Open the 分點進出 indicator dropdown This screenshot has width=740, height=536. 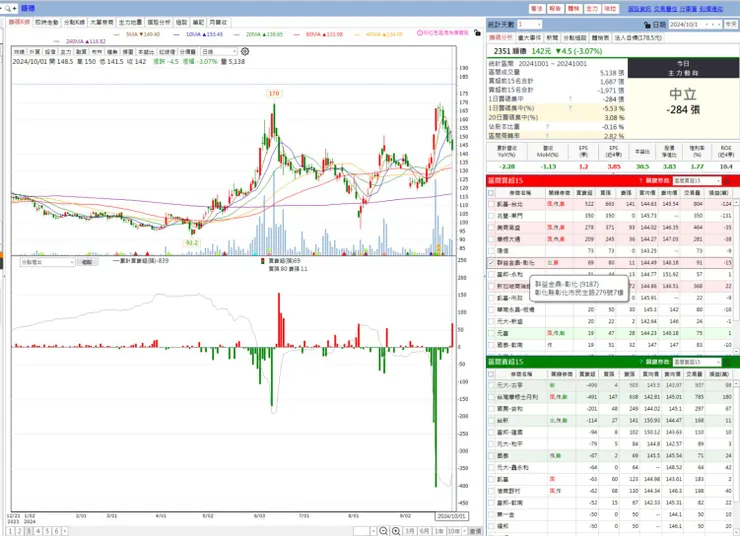47,262
